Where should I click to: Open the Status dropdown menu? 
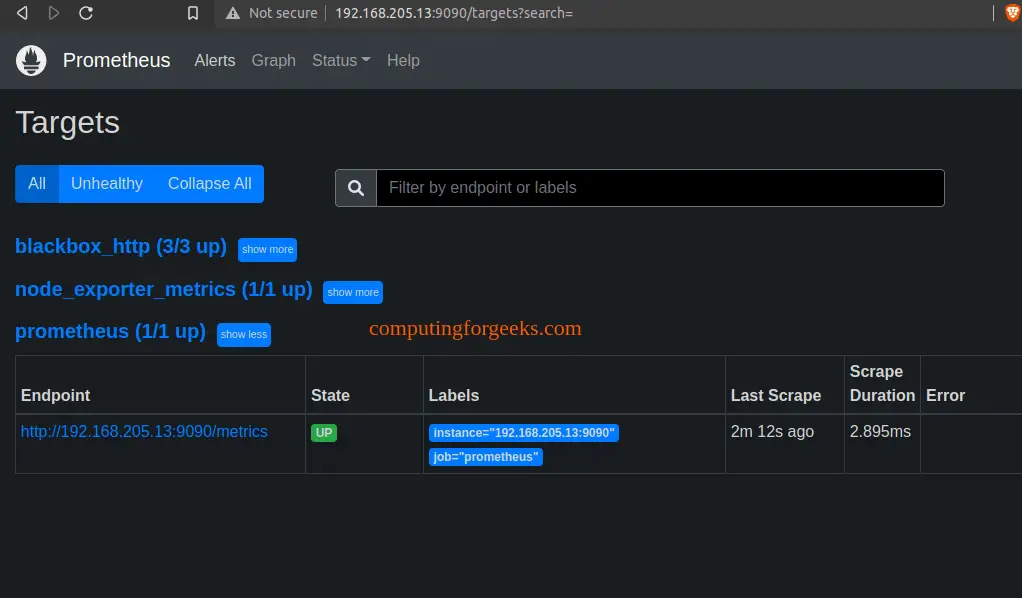[x=341, y=60]
